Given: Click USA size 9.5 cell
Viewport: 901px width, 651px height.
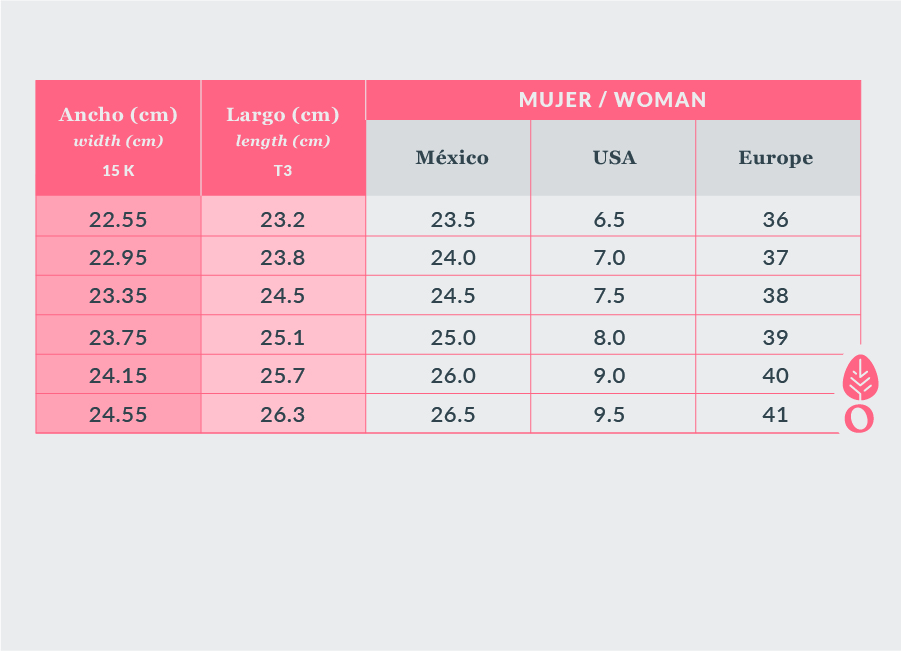Looking at the screenshot, I should click(609, 415).
